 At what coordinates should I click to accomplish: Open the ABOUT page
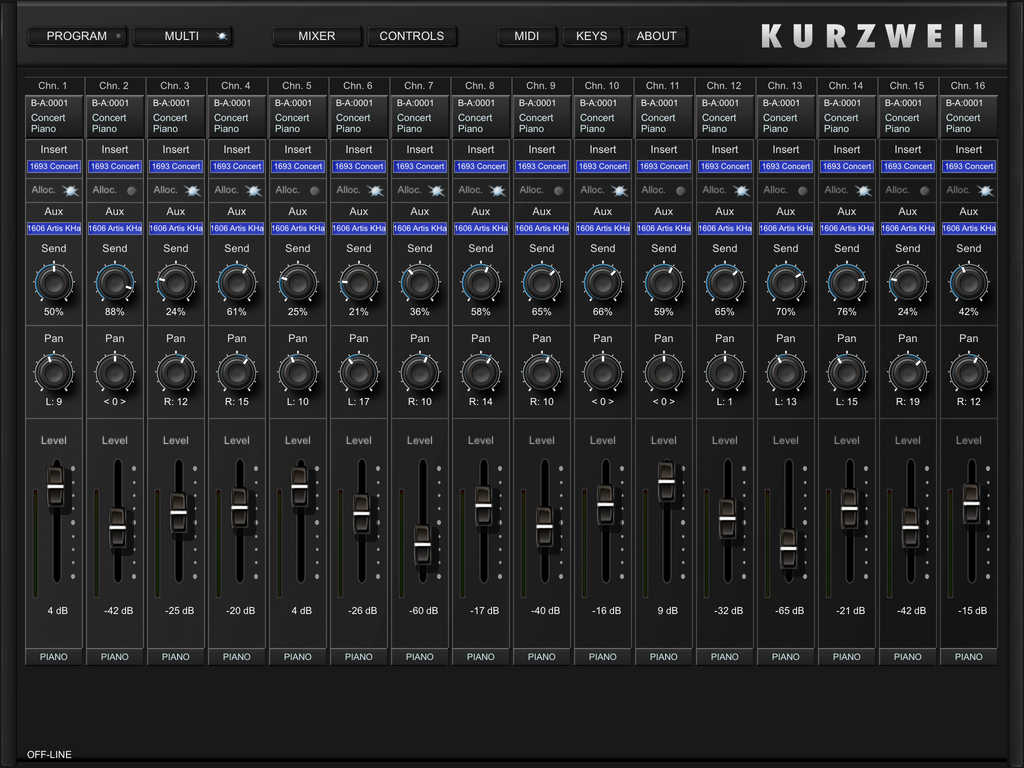click(657, 36)
